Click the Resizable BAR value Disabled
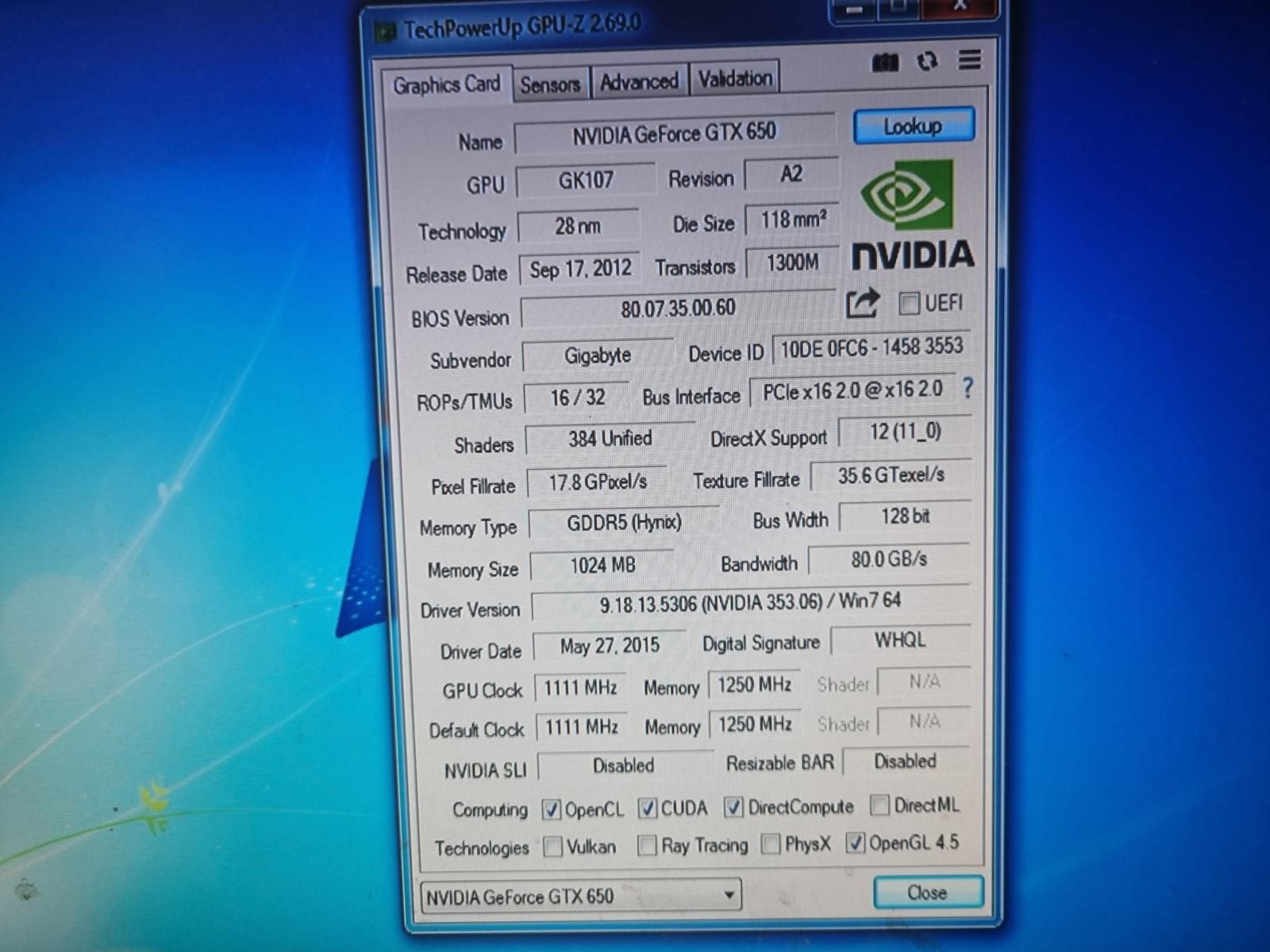Image resolution: width=1270 pixels, height=952 pixels. point(905,762)
